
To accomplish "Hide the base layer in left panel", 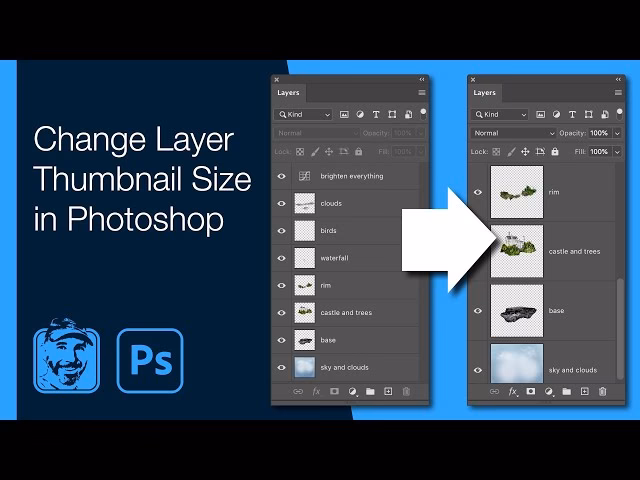I will click(282, 340).
